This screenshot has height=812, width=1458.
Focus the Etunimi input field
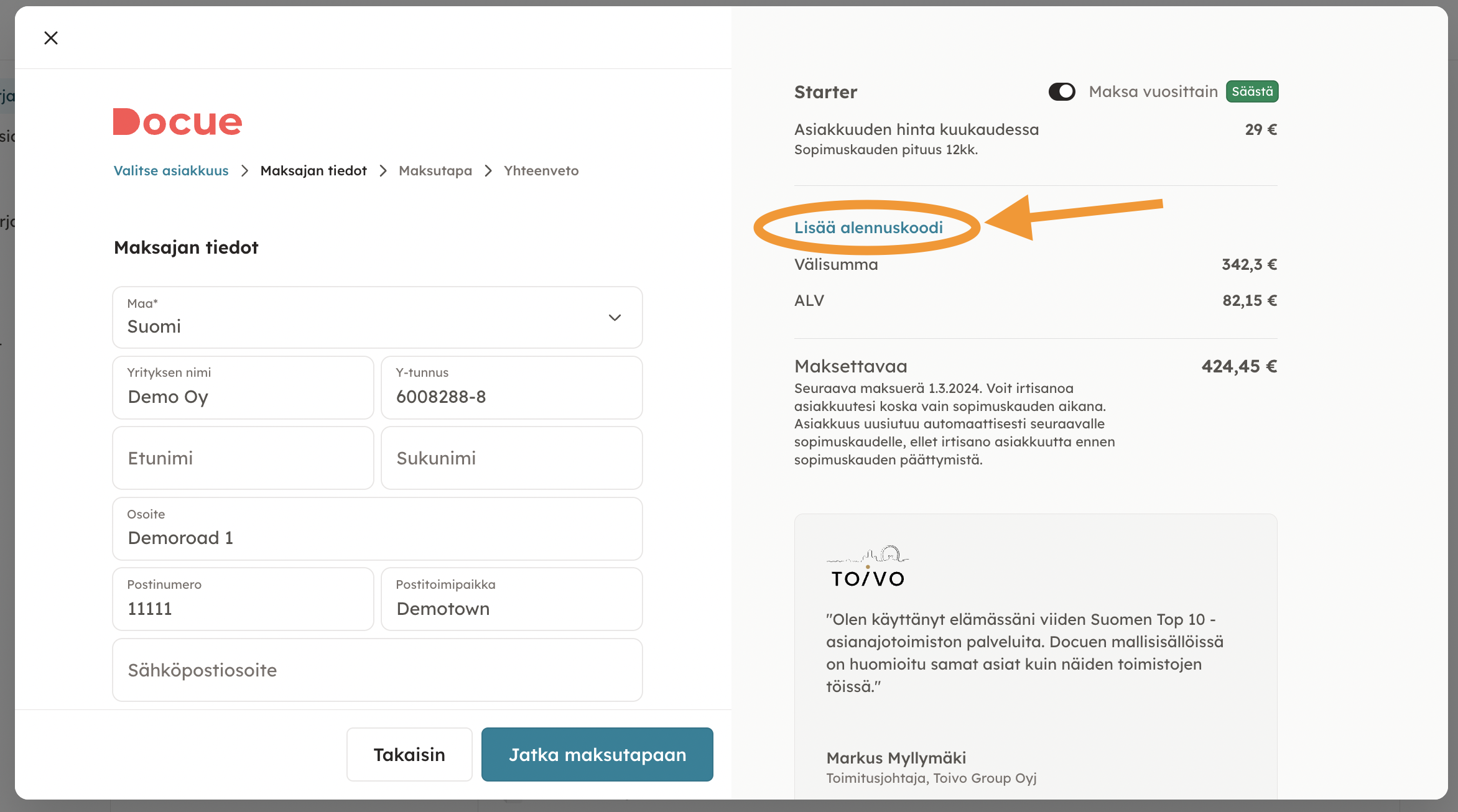243,458
